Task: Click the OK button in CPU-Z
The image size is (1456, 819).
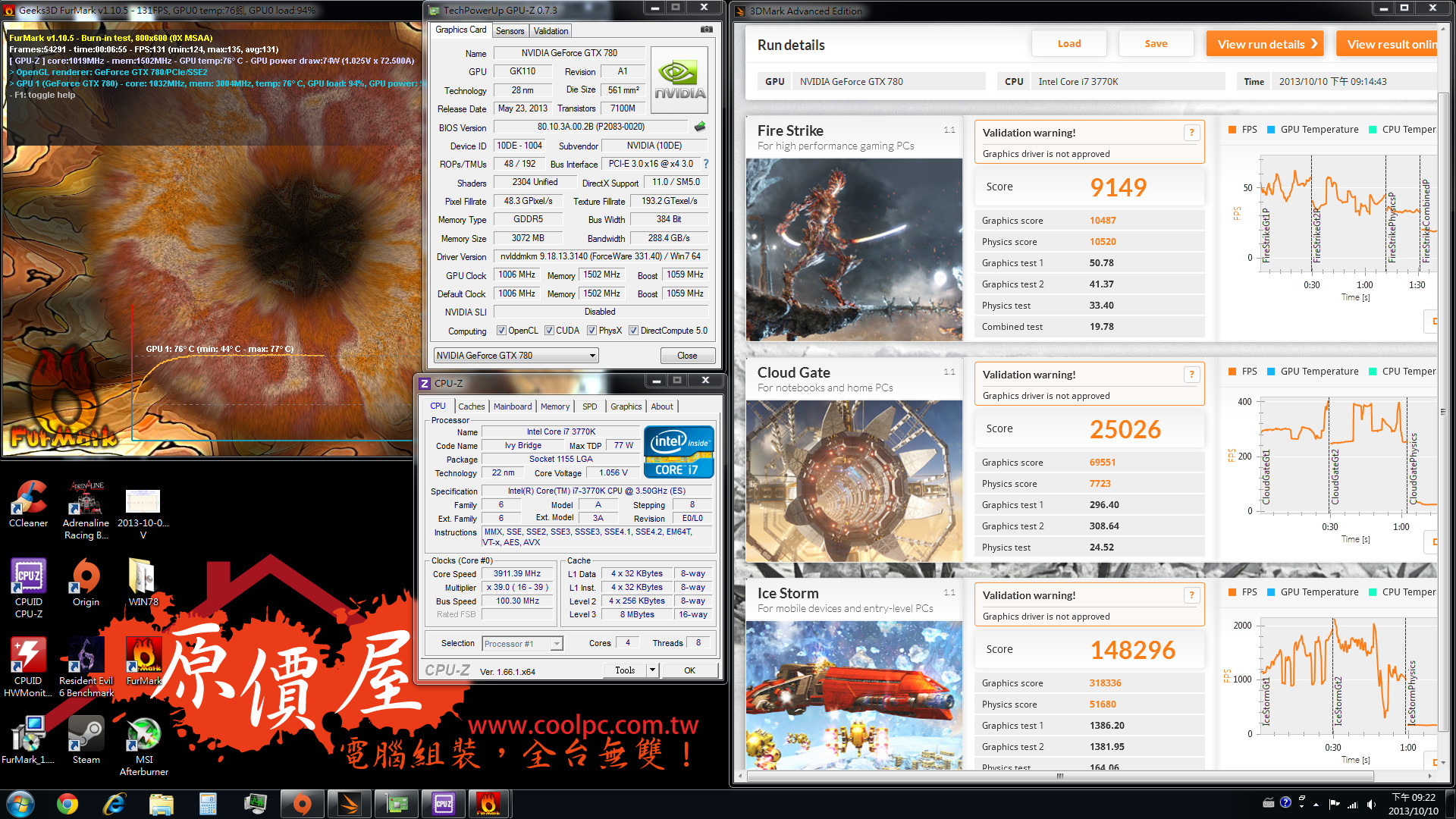Action: [689, 670]
